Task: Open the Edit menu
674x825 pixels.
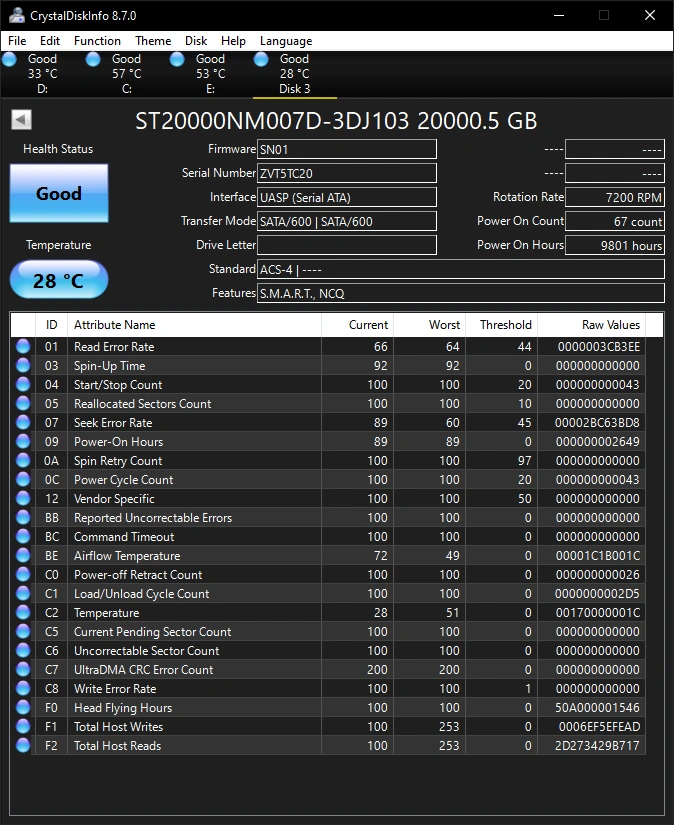Action: pos(49,41)
